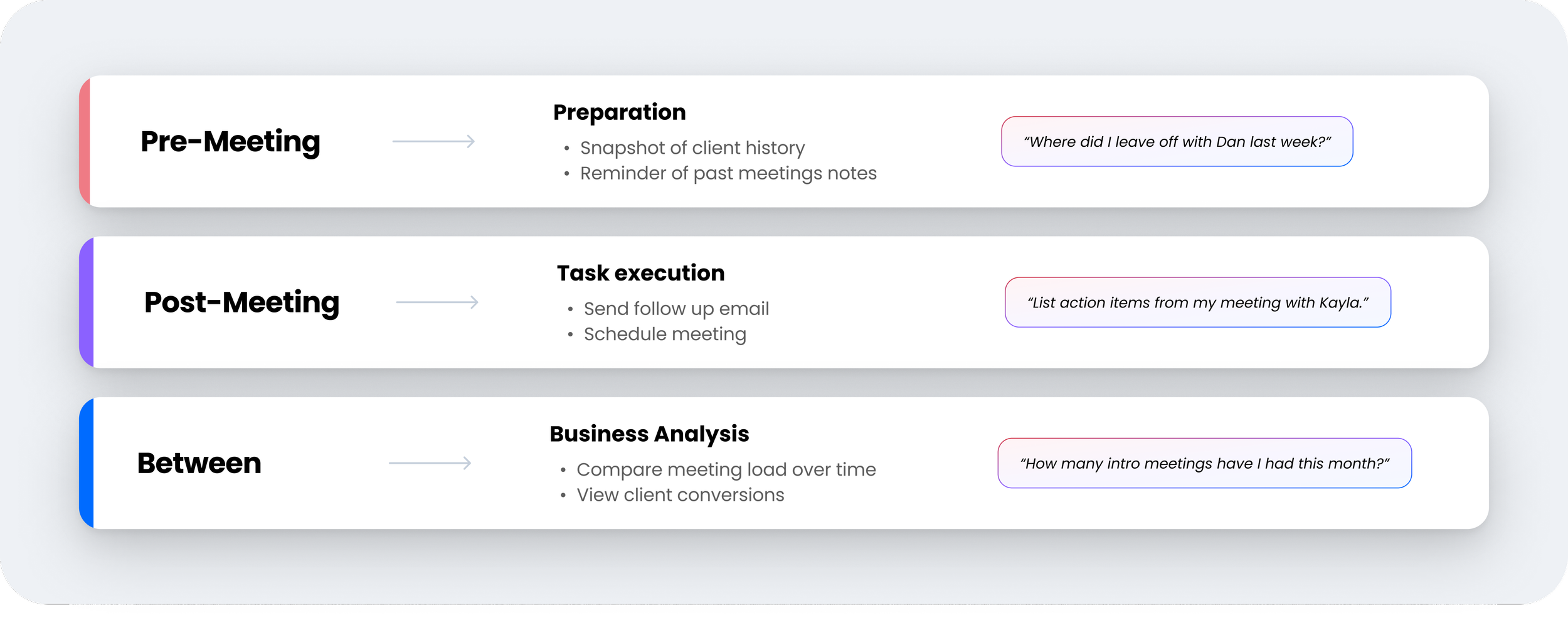The height and width of the screenshot is (625, 1568).
Task: Click the "List action items" Kayla prompt
Action: pos(1197,302)
